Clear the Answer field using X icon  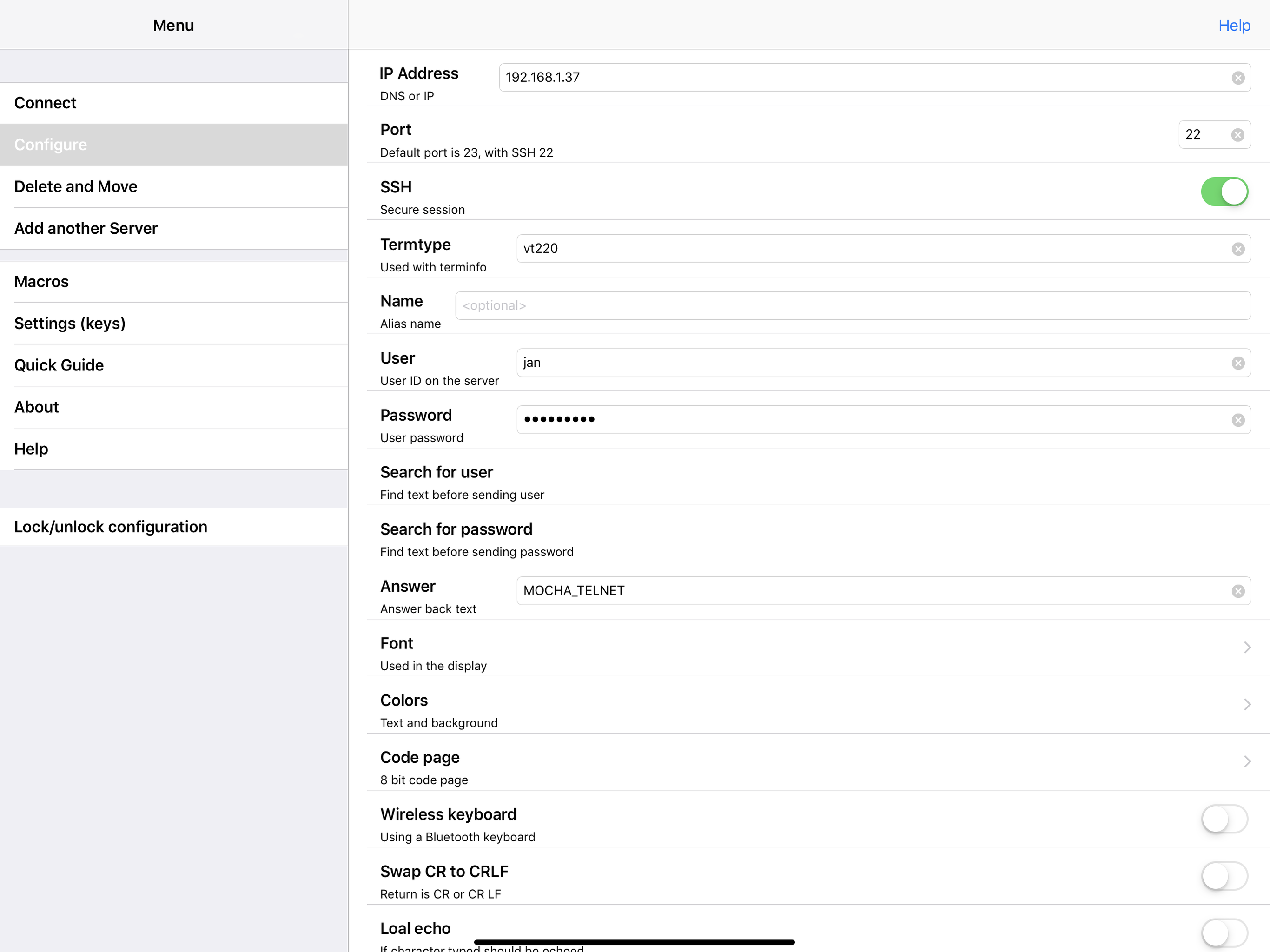1237,591
